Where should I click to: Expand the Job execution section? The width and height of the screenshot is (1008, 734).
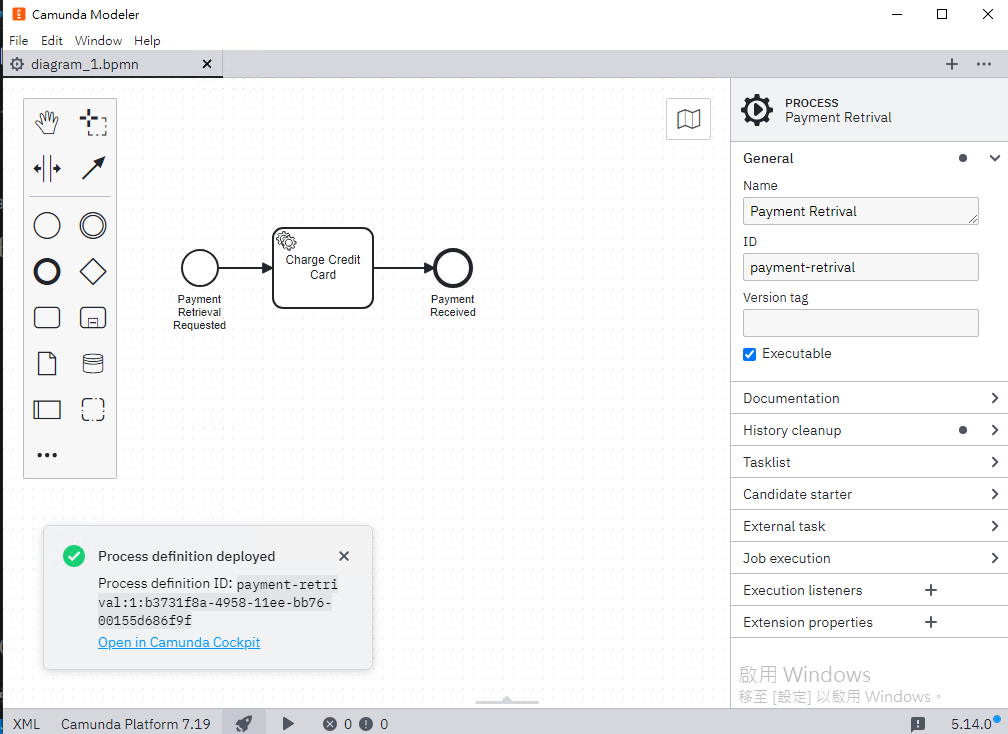[869, 559]
